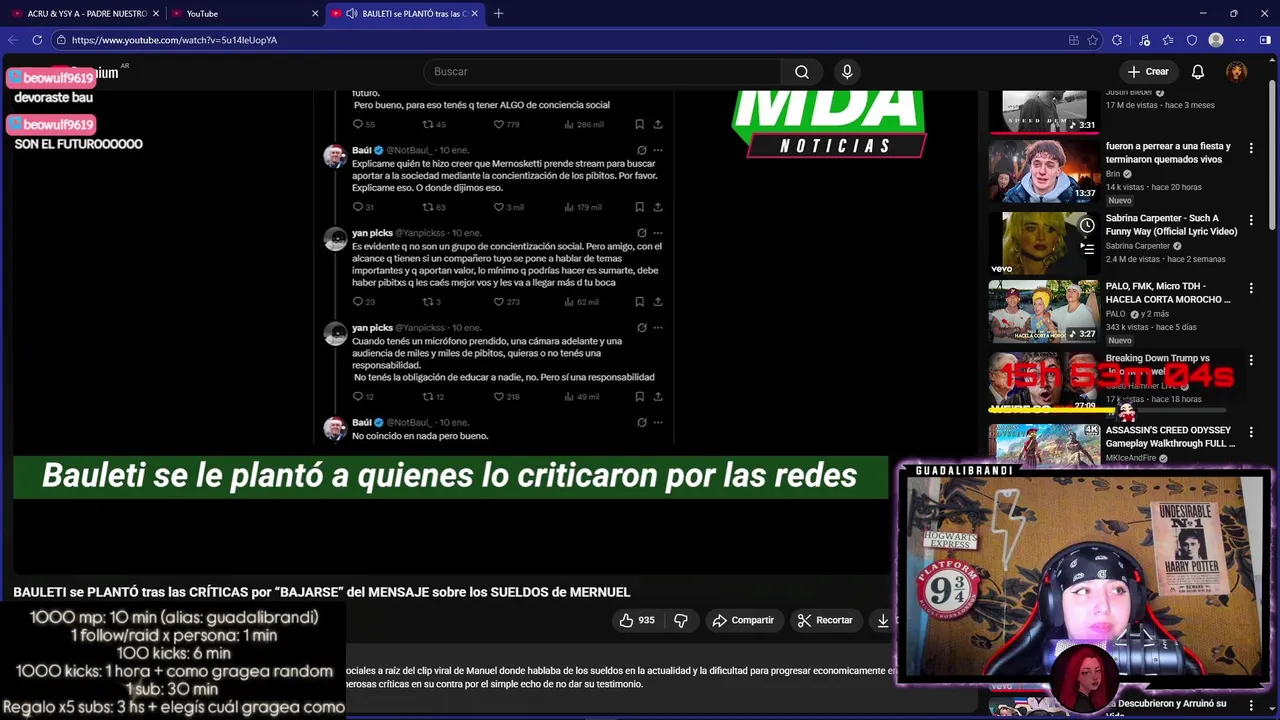
Task: Open options menu for Assassin's Creed Odyssey video
Action: [1251, 432]
